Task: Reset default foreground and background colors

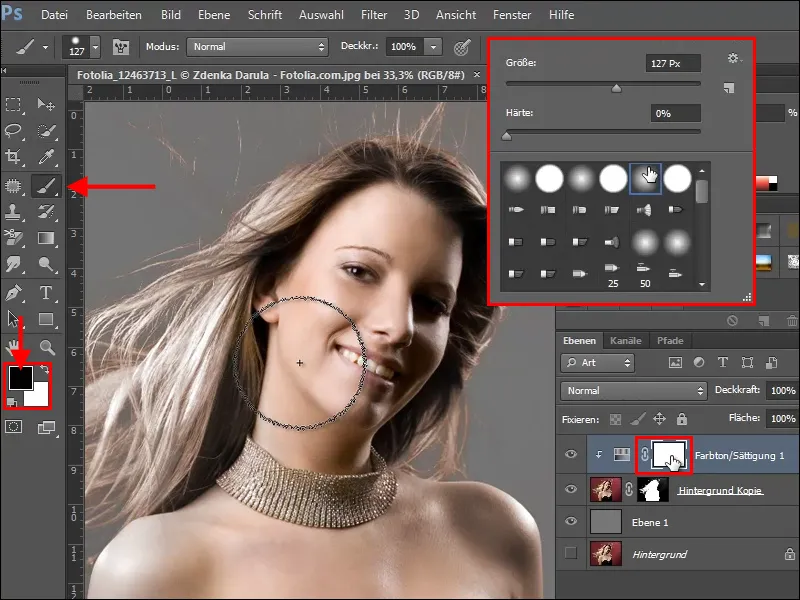Action: (x=12, y=403)
